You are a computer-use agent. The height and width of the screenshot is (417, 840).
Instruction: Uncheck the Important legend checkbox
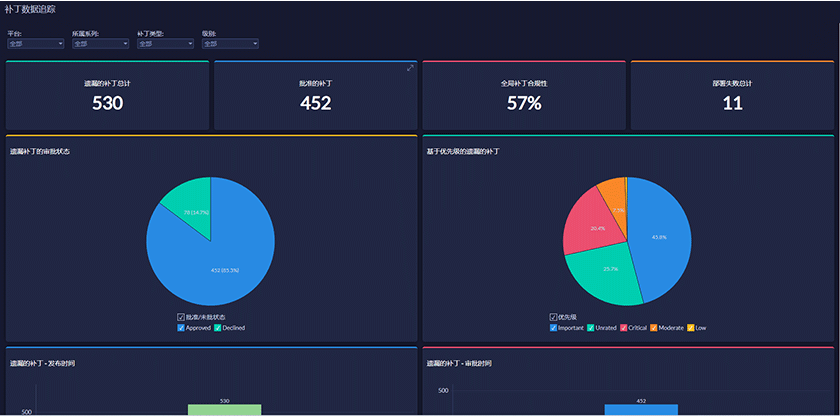553,327
